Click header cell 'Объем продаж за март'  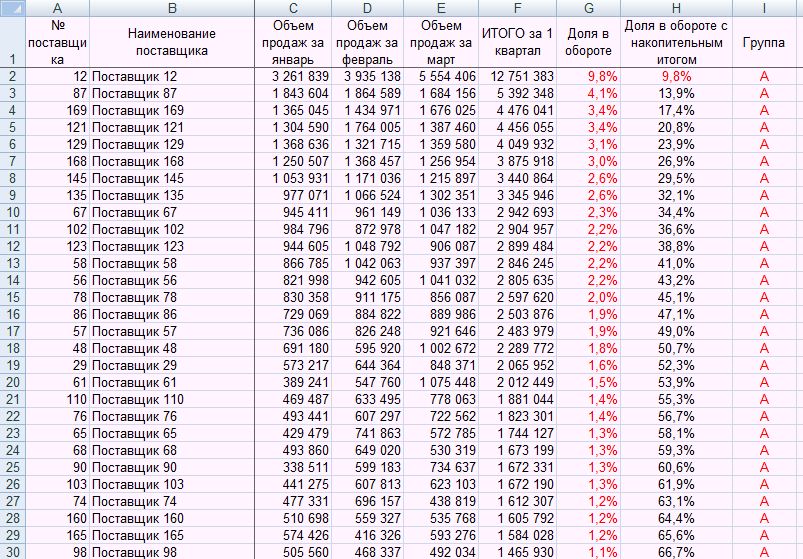click(441, 42)
